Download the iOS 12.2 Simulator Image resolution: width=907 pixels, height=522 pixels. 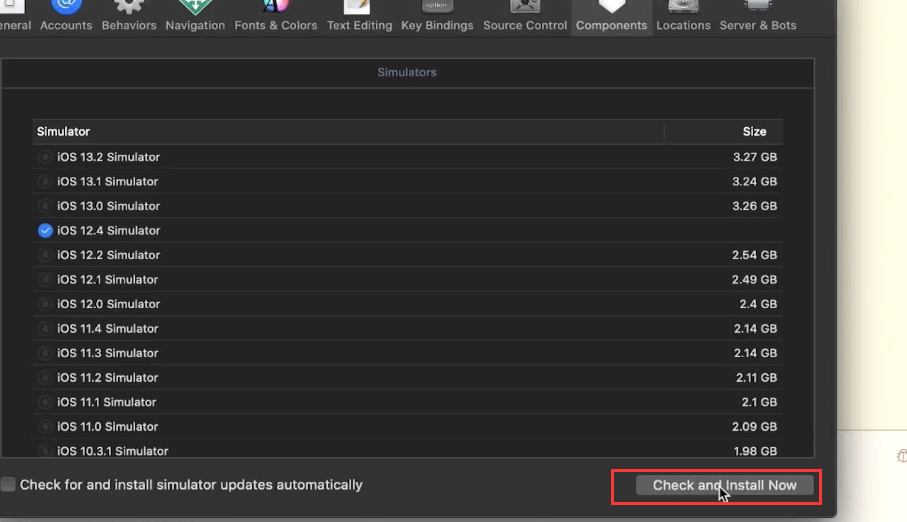(x=45, y=255)
